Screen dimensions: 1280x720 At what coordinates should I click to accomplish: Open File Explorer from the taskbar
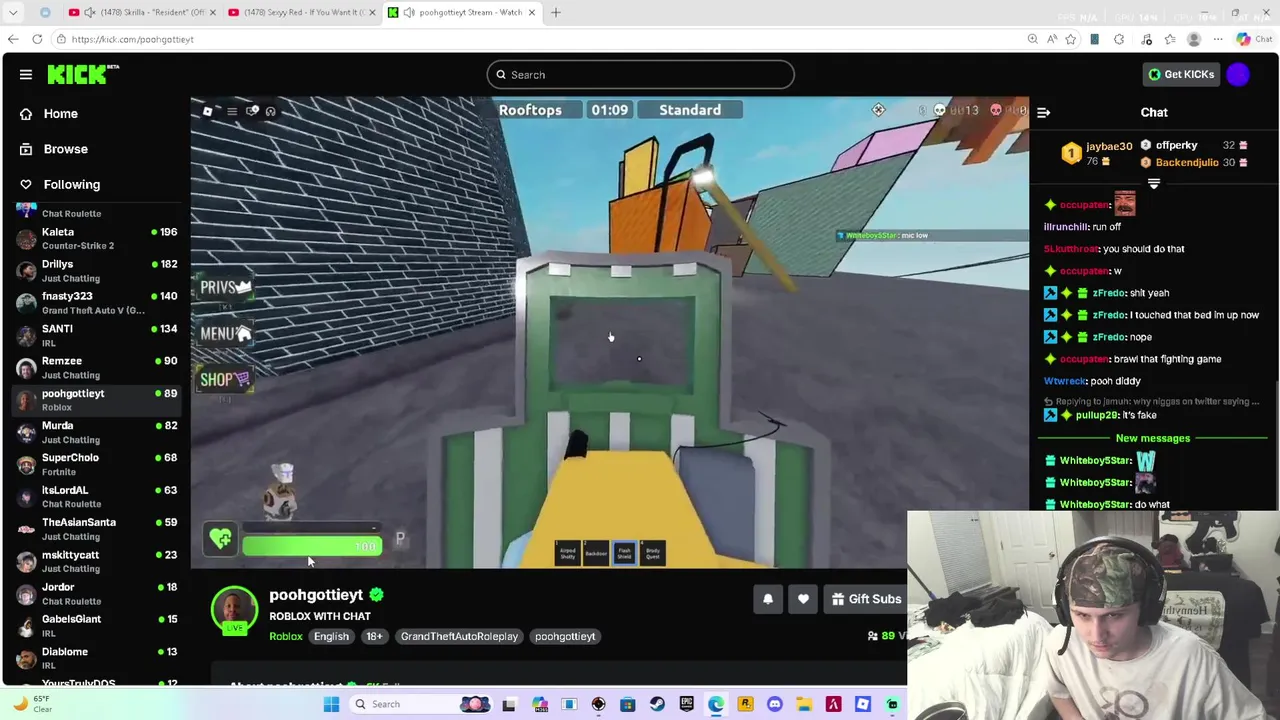click(804, 704)
